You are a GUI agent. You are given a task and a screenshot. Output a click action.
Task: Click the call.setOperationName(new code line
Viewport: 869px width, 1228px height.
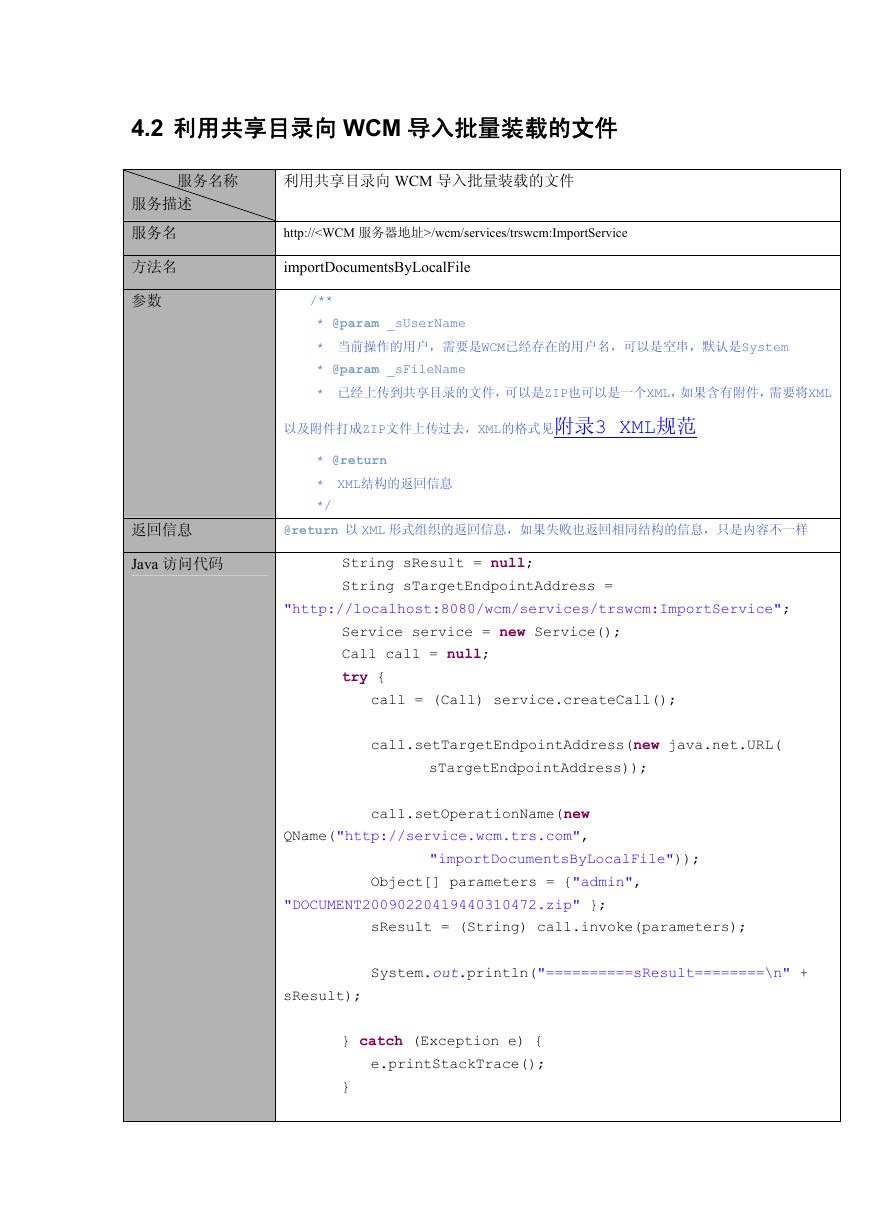tap(480, 814)
